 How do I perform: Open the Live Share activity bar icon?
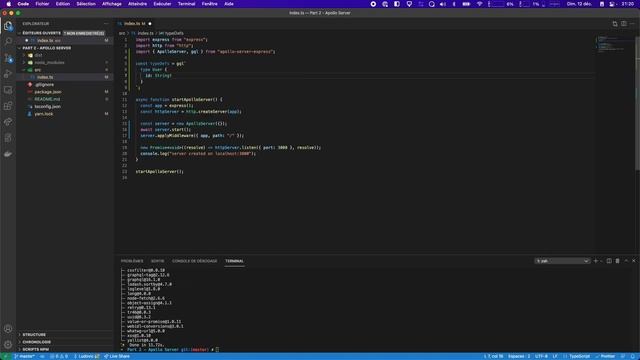click(x=8, y=122)
